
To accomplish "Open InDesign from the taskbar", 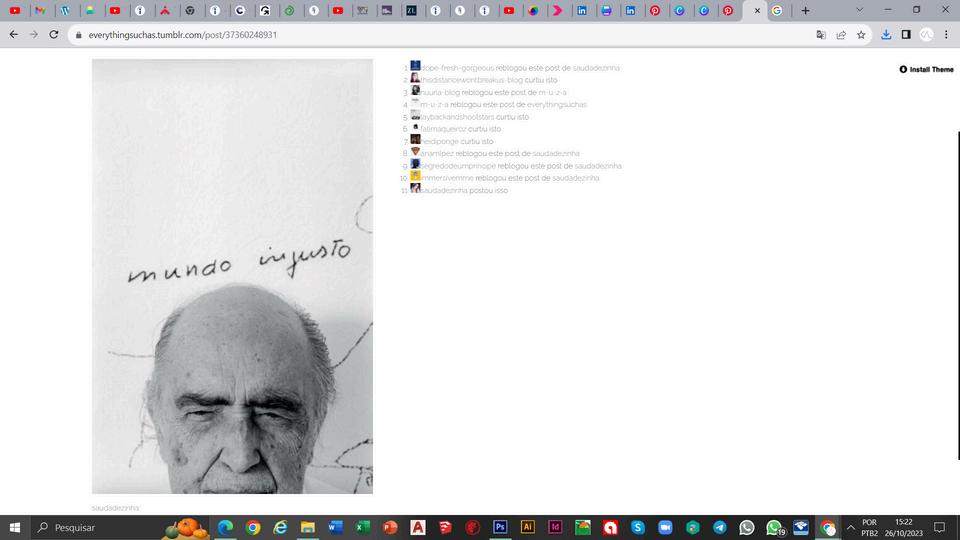I will click(x=555, y=527).
